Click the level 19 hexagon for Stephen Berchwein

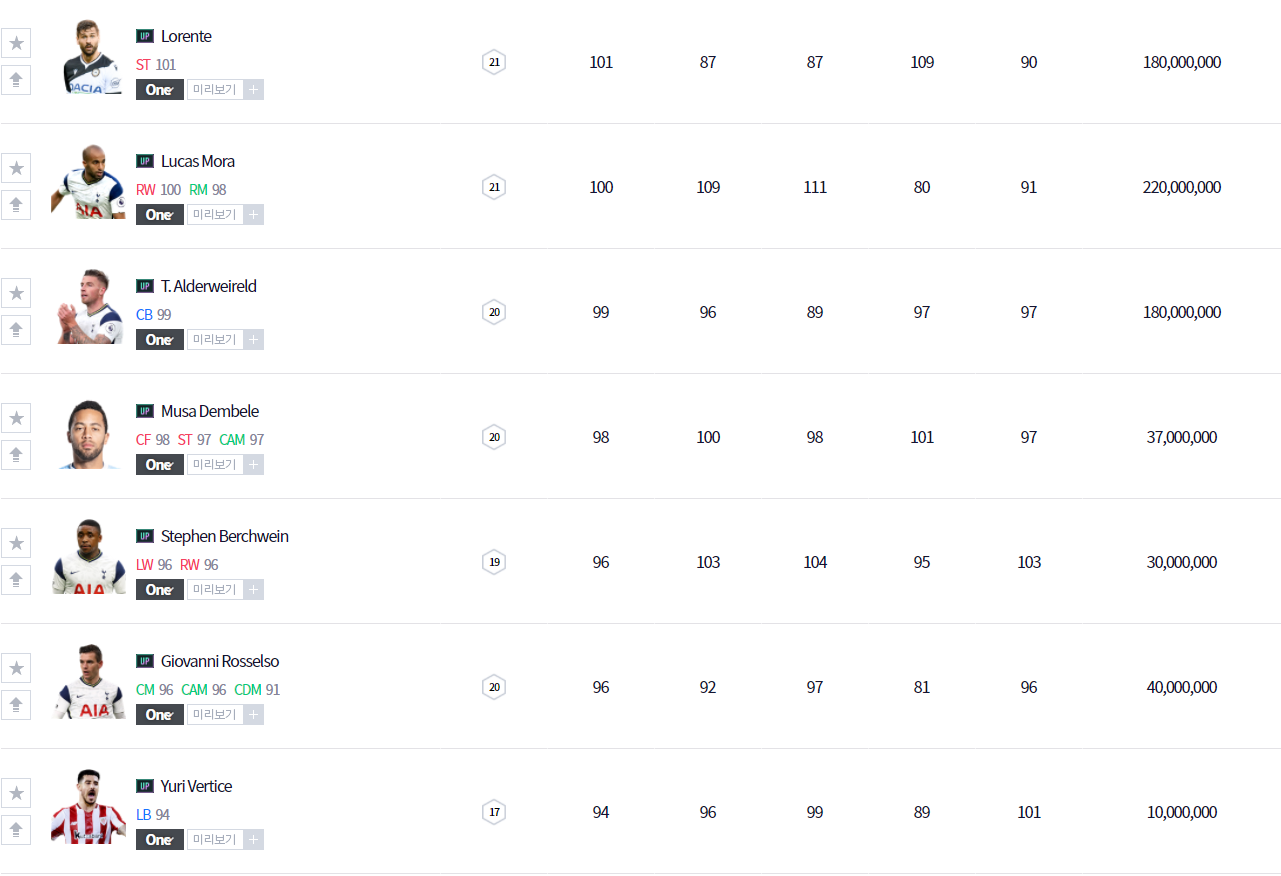[493, 562]
